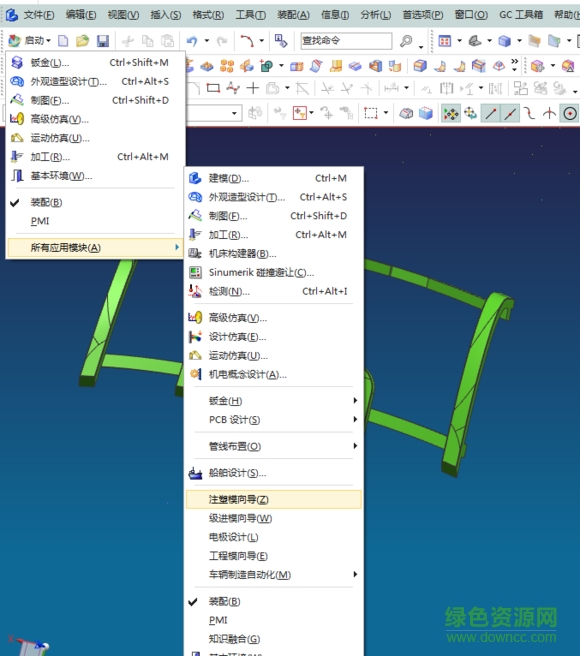Click the rotating circle arrows snap icon

pyautogui.click(x=470, y=113)
